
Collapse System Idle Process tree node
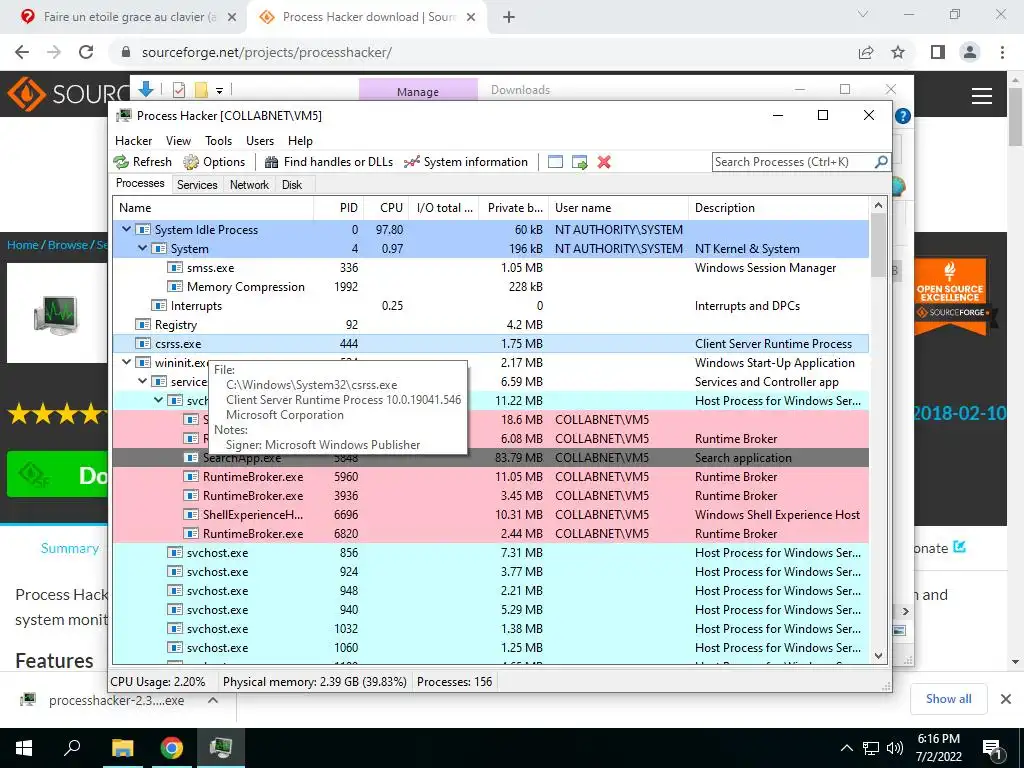pyautogui.click(x=127, y=229)
